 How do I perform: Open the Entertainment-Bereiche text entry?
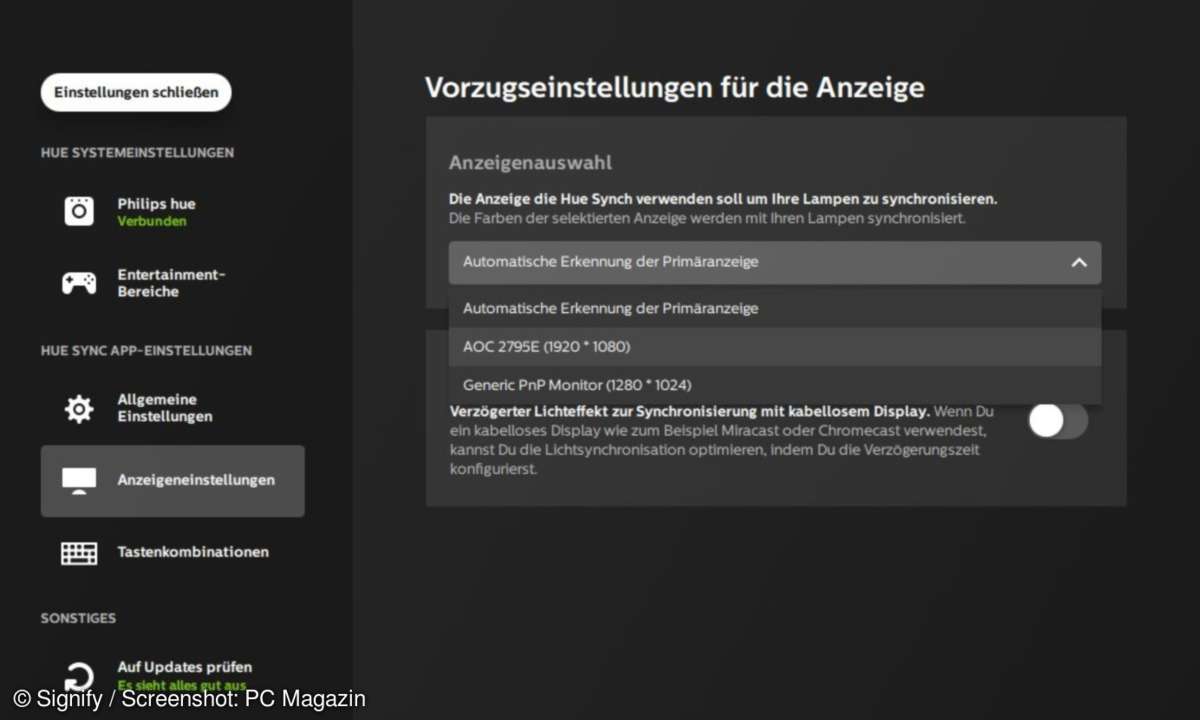(171, 283)
